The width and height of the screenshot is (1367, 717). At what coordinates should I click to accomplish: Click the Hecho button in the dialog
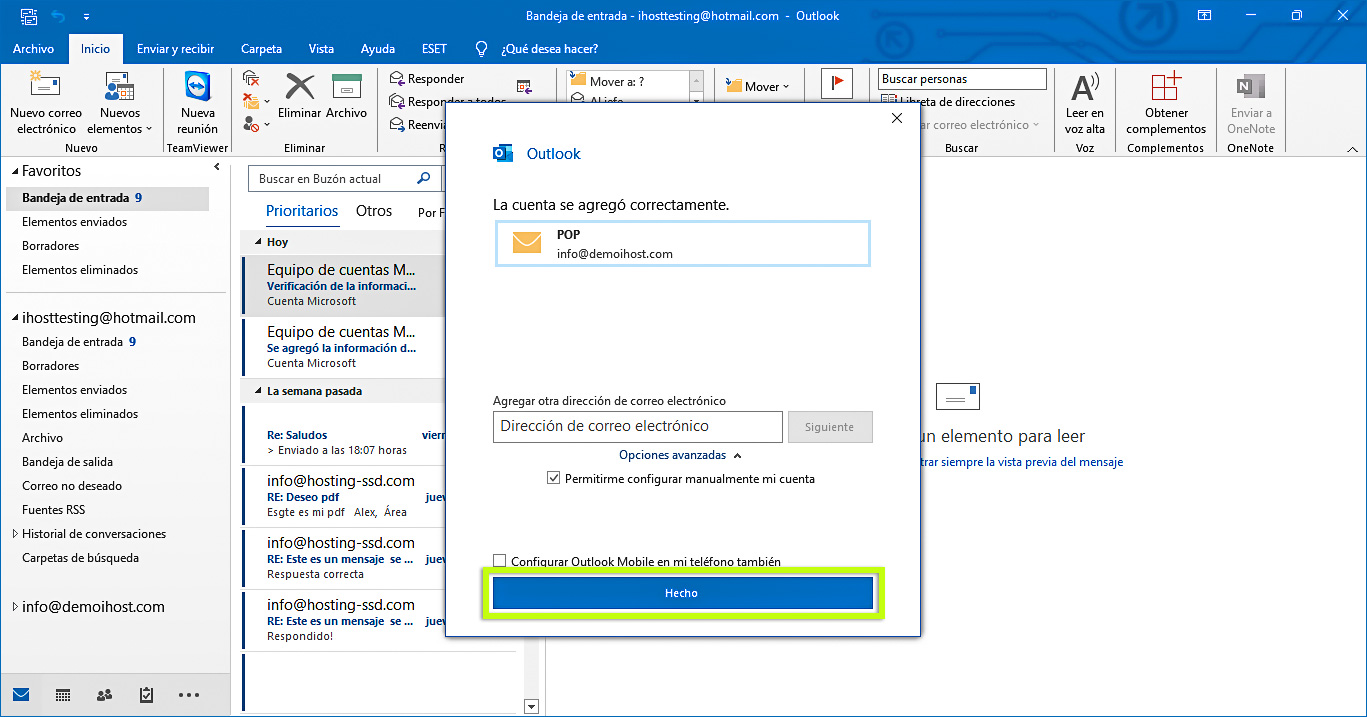pos(682,593)
